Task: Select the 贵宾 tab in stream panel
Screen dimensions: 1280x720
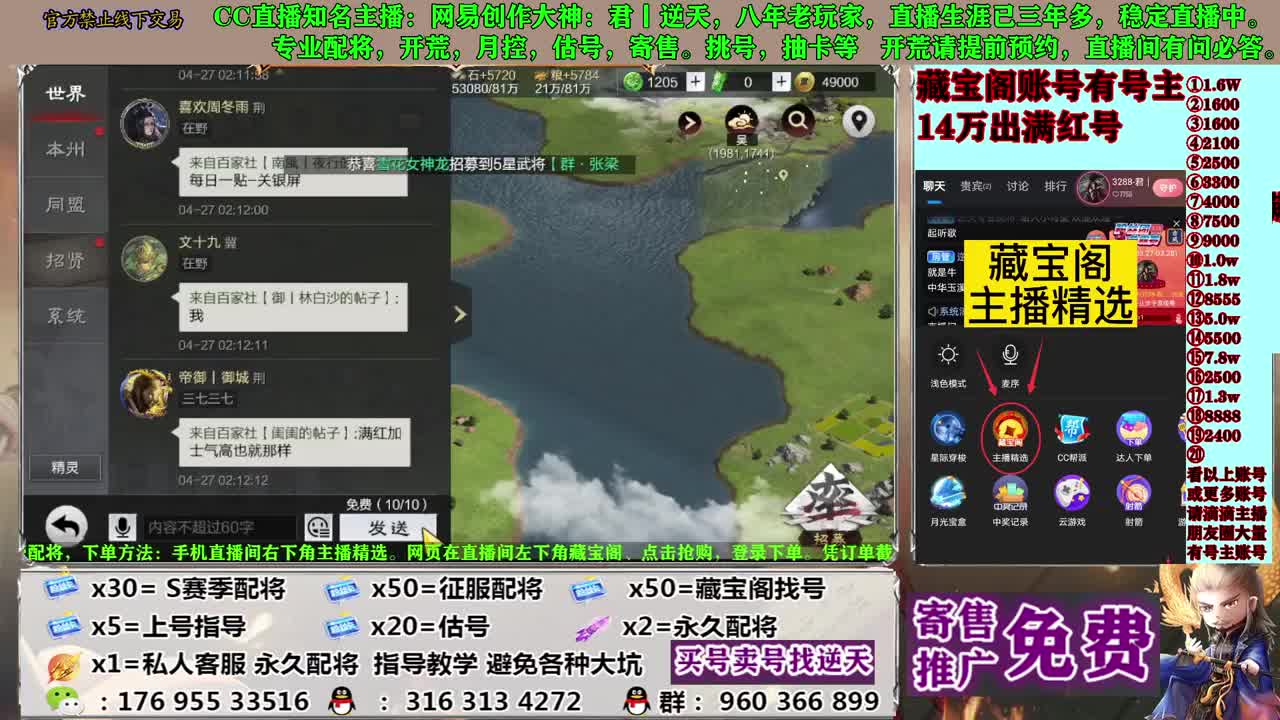Action: pos(974,186)
